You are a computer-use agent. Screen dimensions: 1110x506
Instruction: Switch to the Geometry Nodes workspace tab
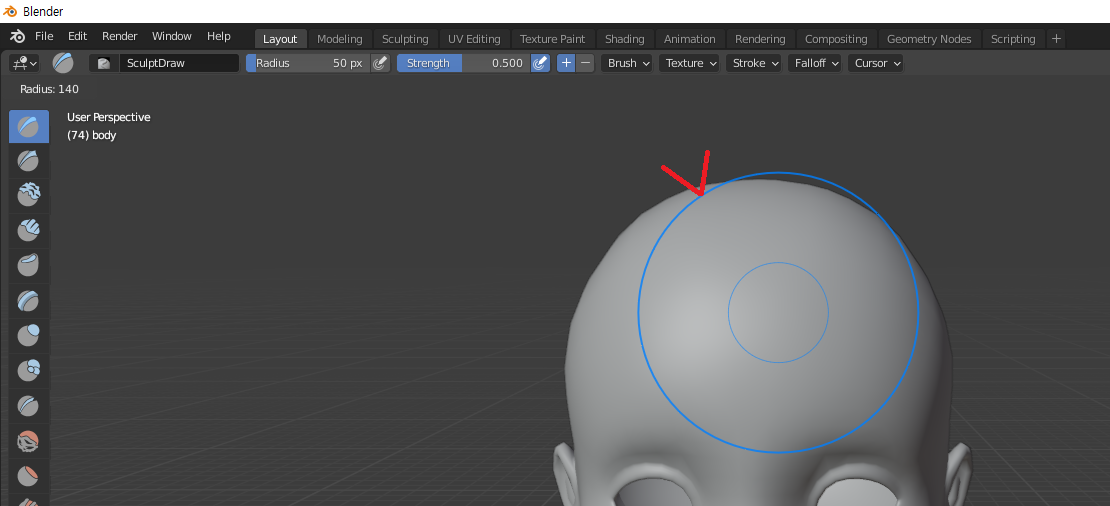pyautogui.click(x=929, y=39)
